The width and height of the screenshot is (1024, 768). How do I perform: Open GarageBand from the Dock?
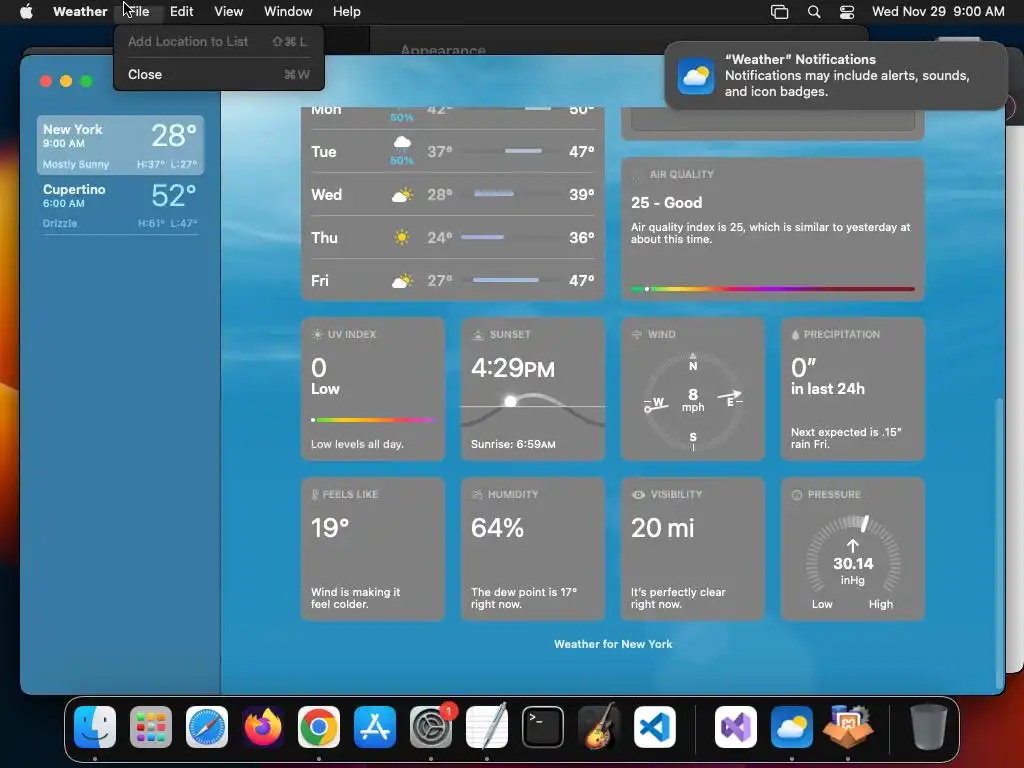click(x=599, y=727)
